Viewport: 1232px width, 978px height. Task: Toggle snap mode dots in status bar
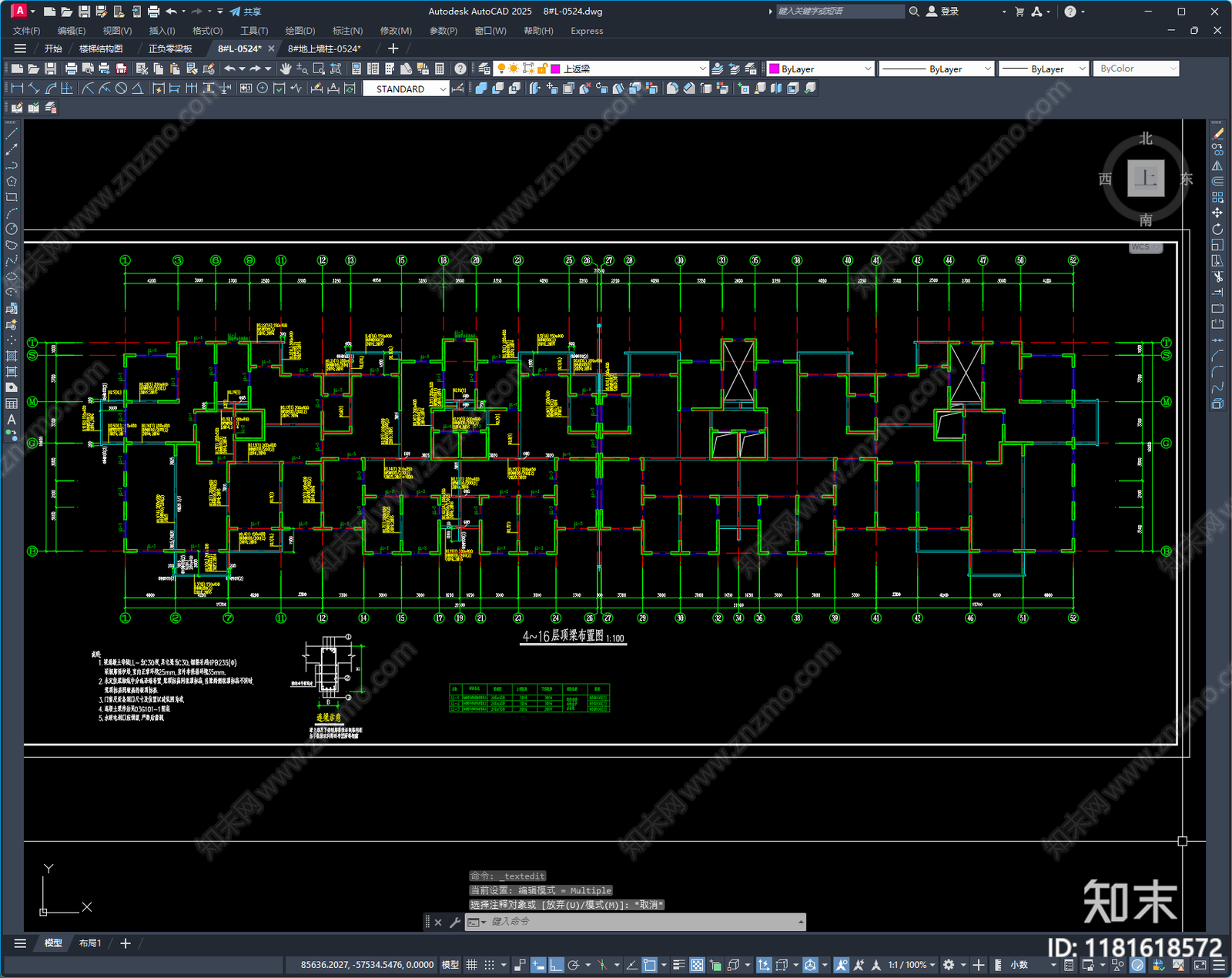pos(489,965)
